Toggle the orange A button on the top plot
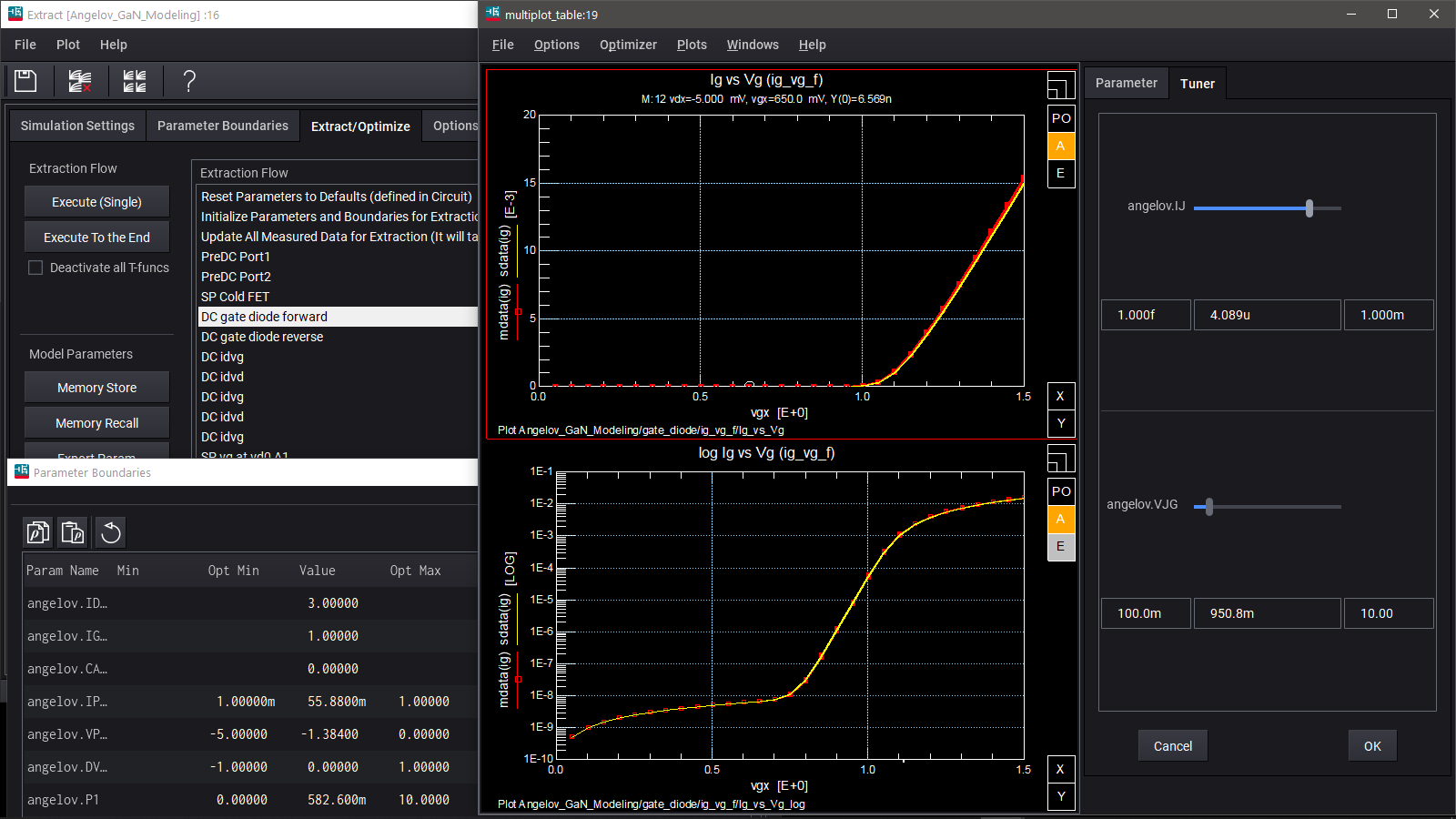1456x819 pixels. pyautogui.click(x=1061, y=146)
